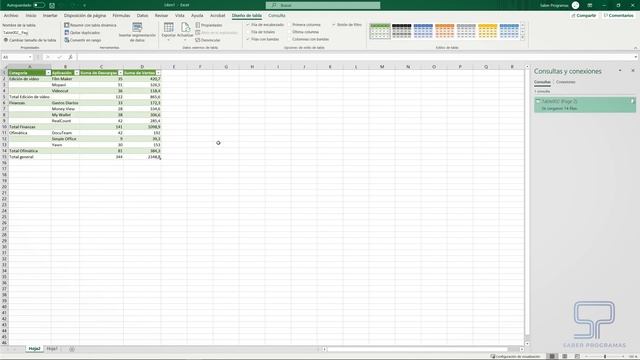Screen dimensions: 640x360
Task: Select the Consultas tab in side pane
Action: click(542, 82)
